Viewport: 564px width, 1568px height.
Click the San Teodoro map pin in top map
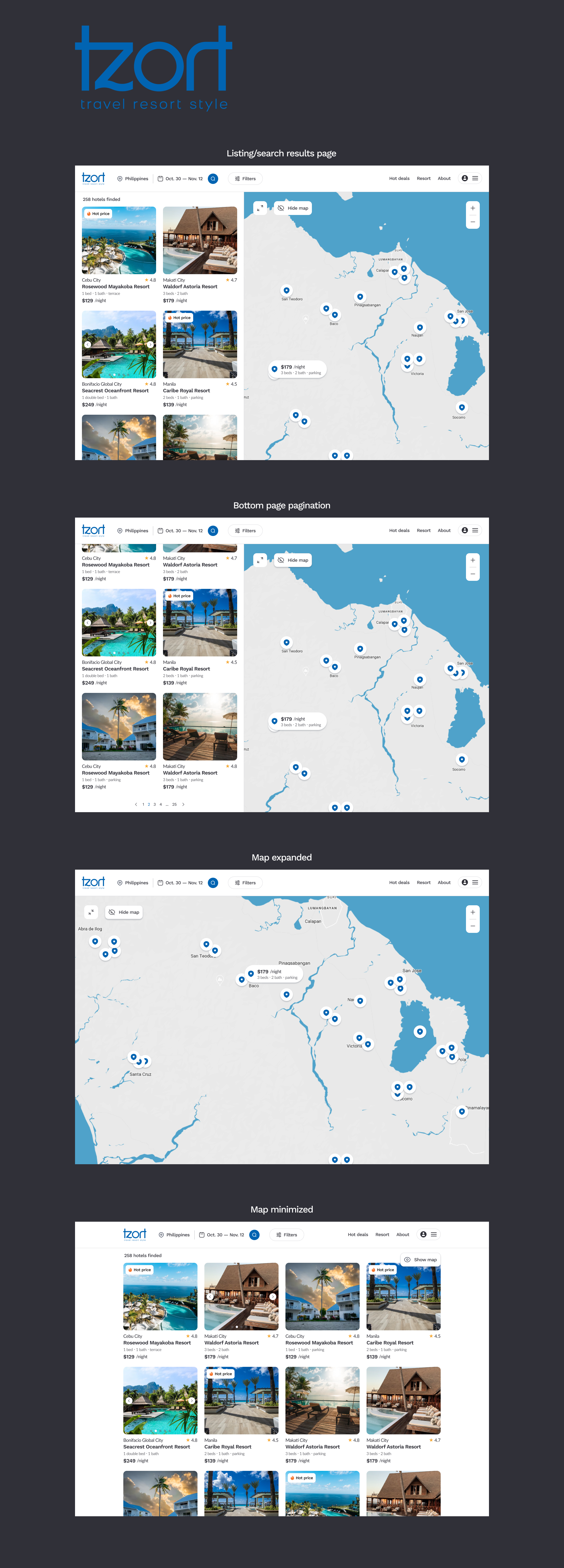click(286, 290)
